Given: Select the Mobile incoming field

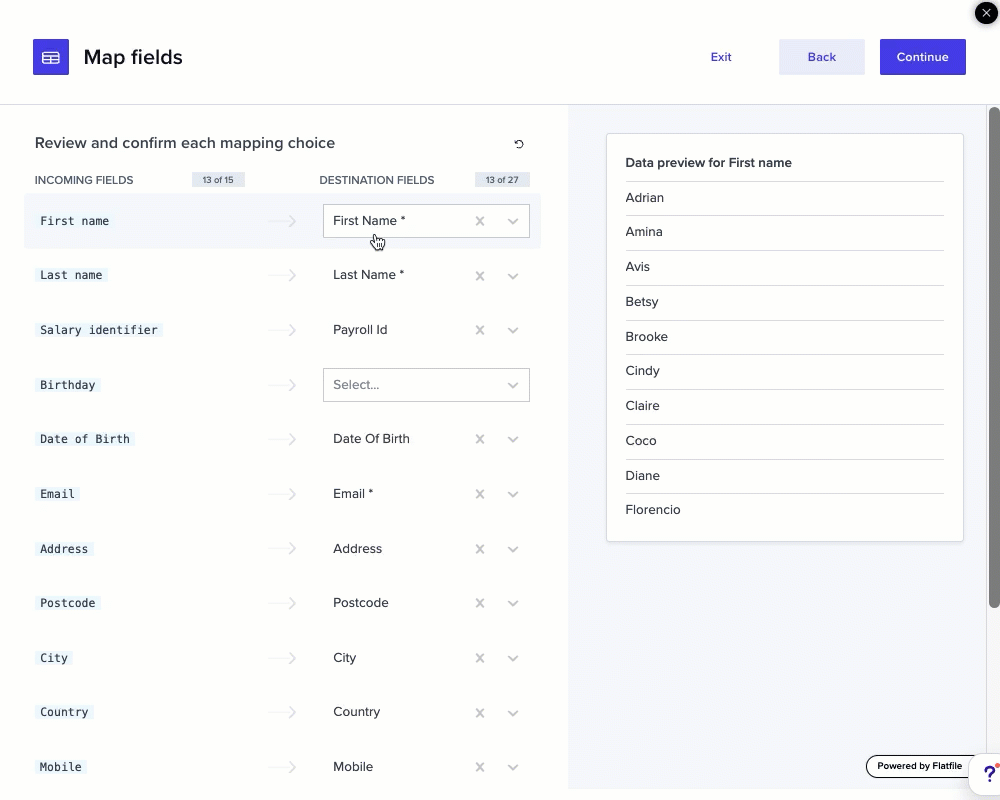Looking at the screenshot, I should click(61, 767).
